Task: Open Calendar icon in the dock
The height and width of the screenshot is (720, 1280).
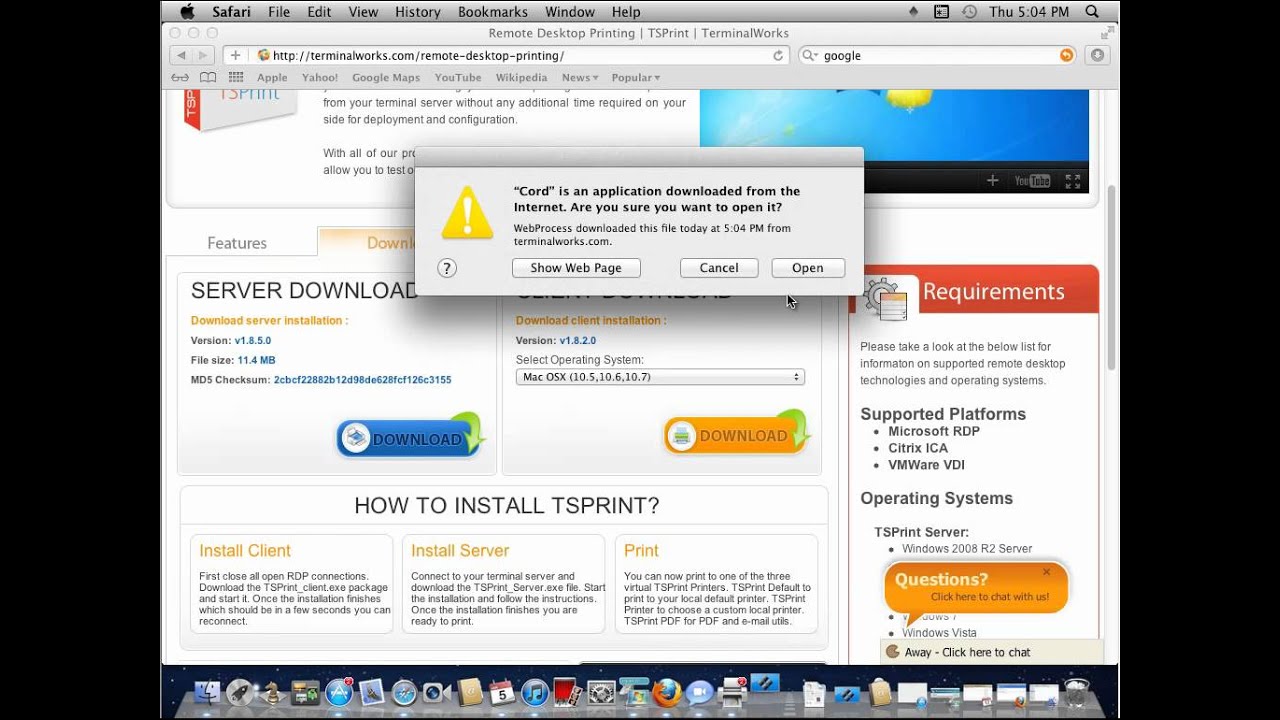Action: (502, 692)
